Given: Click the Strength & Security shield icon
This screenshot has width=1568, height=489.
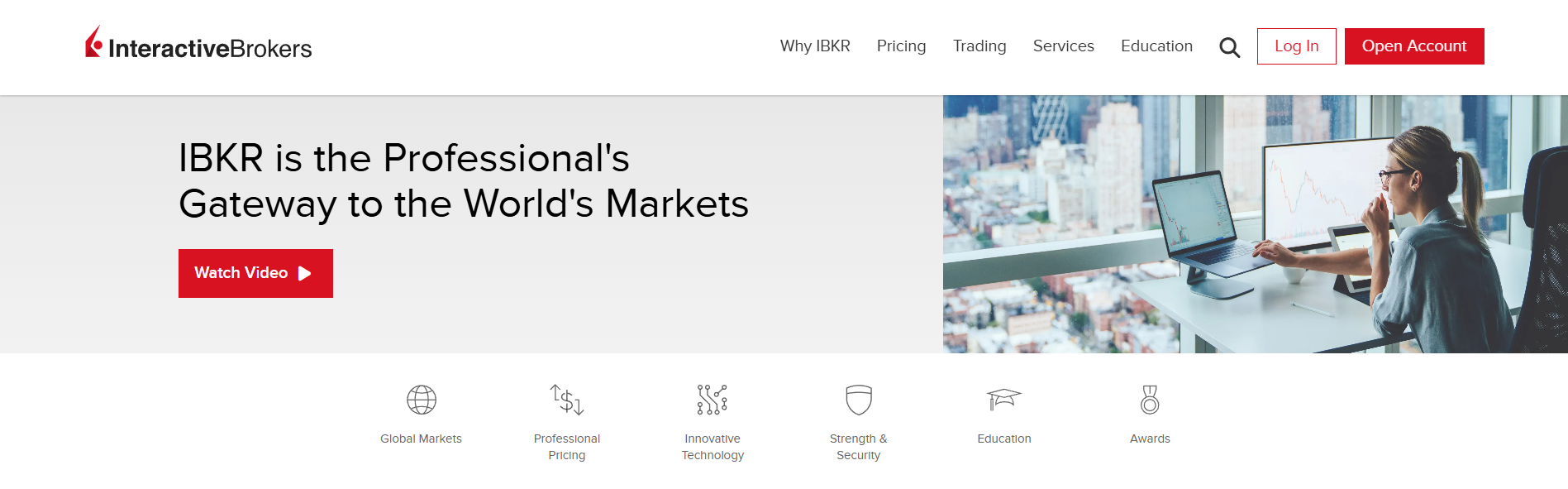Looking at the screenshot, I should point(859,400).
